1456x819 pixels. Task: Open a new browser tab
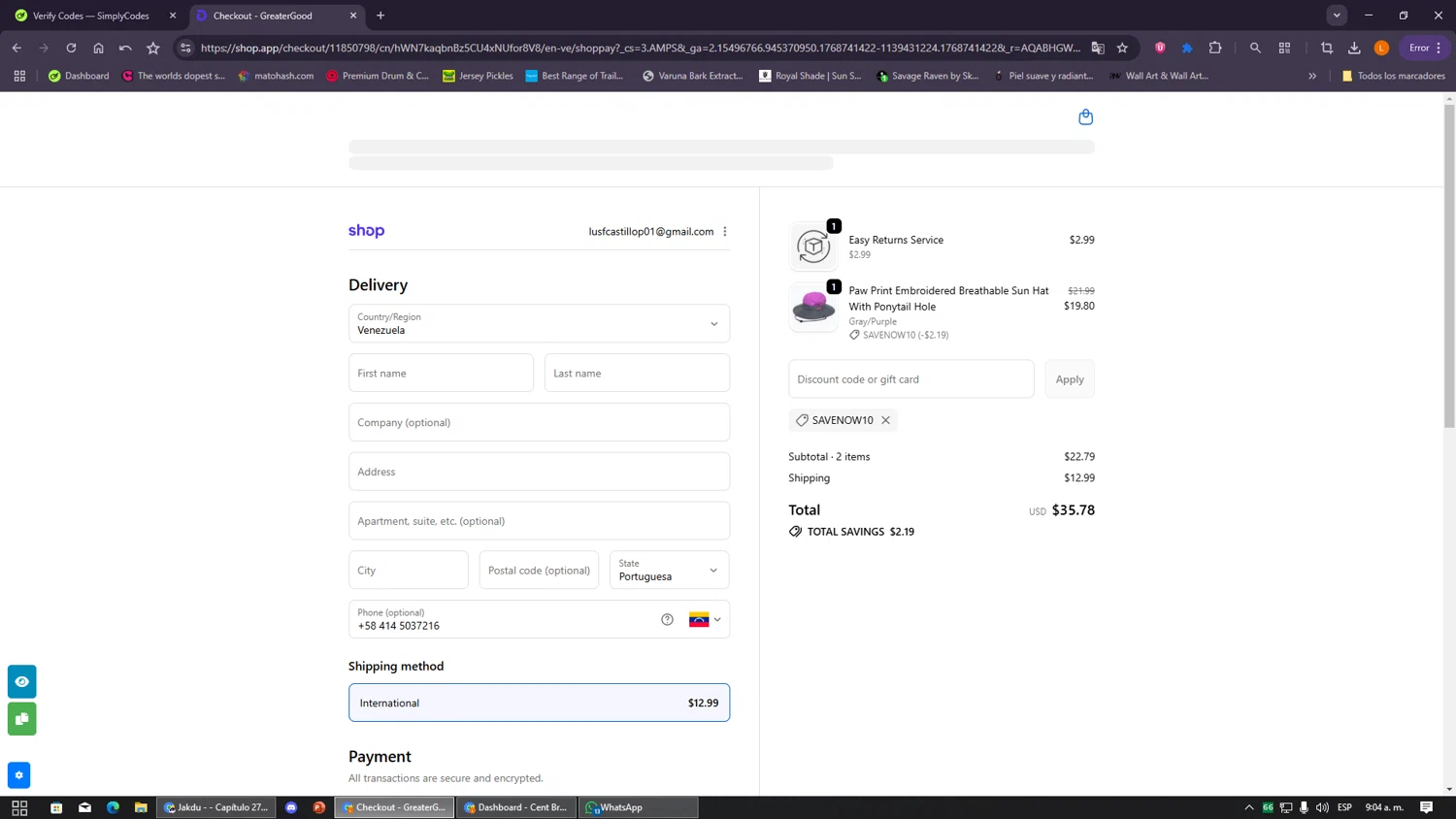click(x=381, y=16)
